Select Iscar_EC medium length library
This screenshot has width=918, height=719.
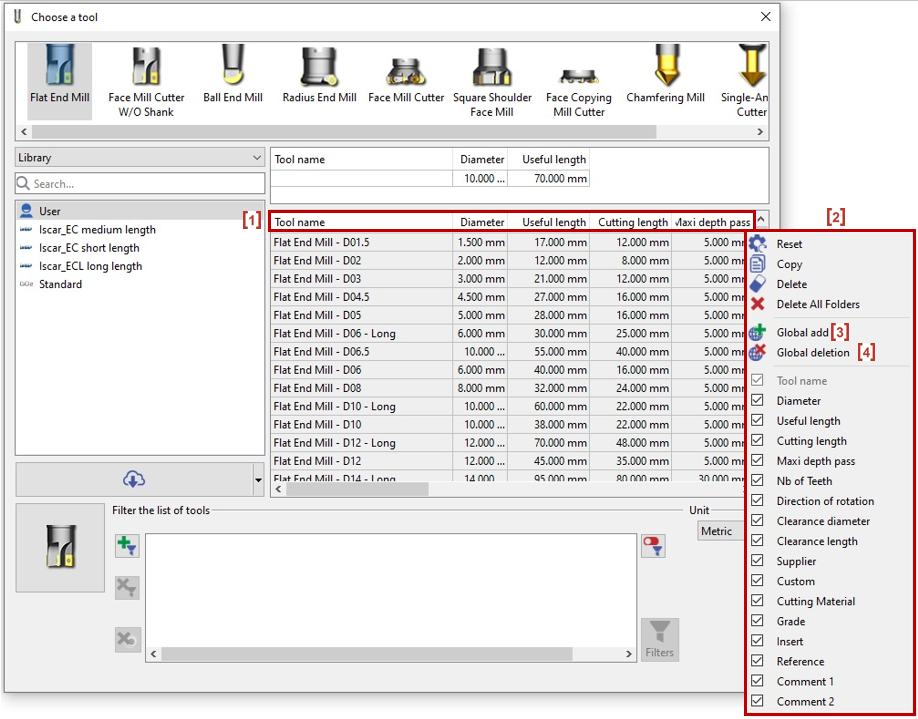(97, 230)
